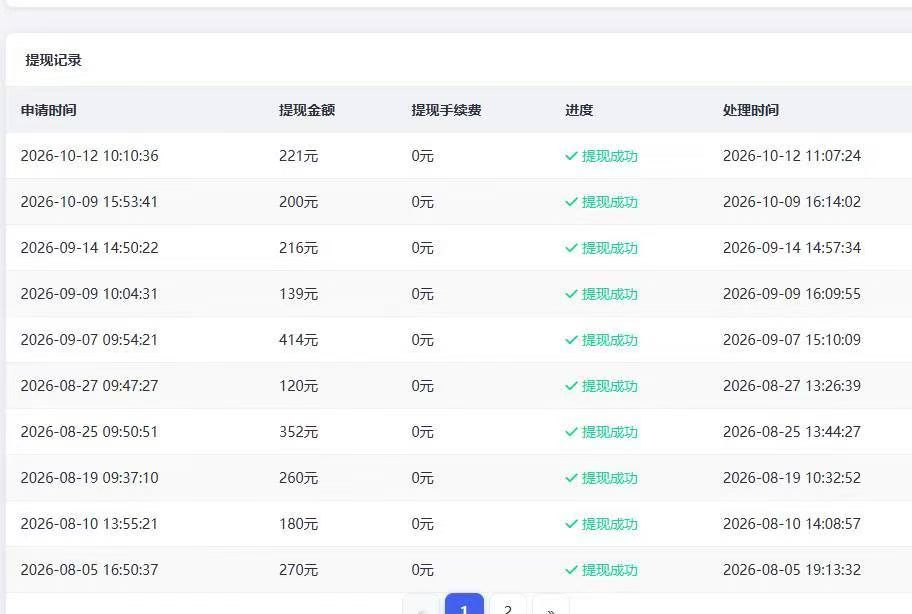Viewport: 912px width, 614px height.
Task: Go to pagination page 2
Action: click(508, 605)
